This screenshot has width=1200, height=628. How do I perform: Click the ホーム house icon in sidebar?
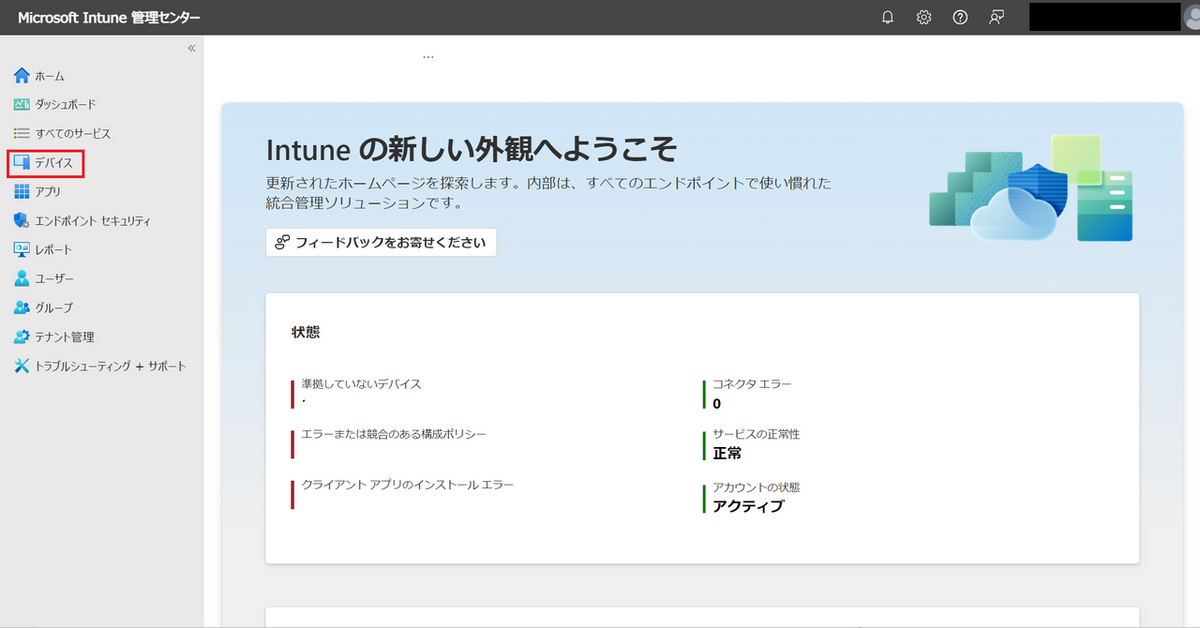pos(22,76)
